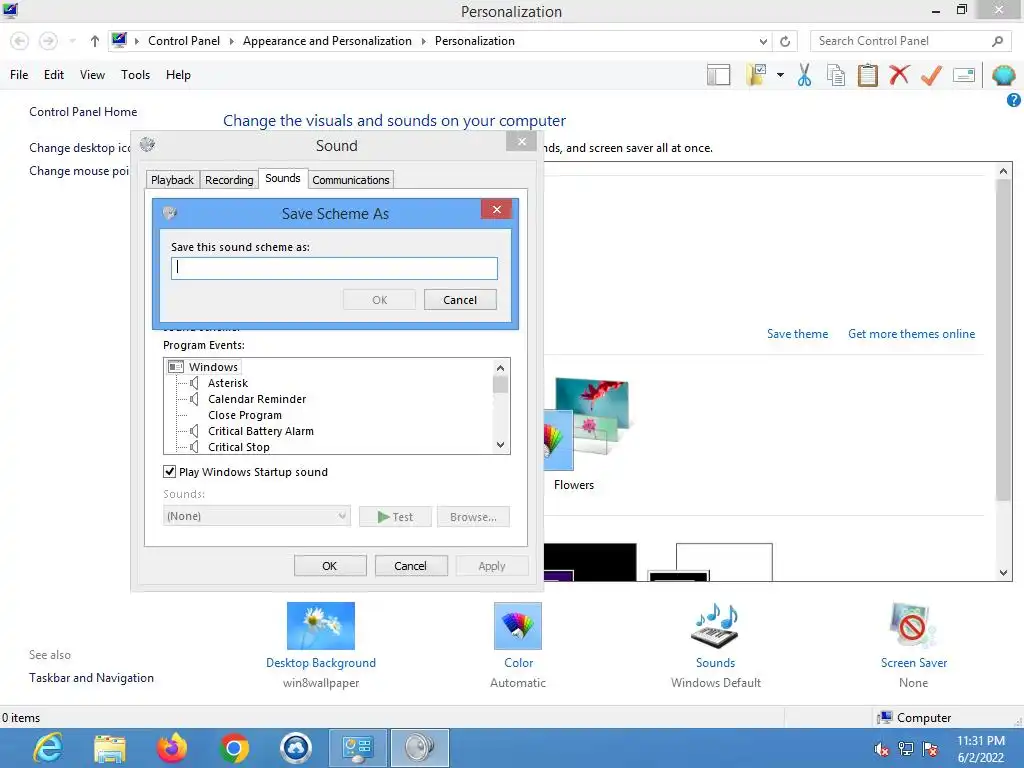Expand arrow after Control Panel breadcrumb
The width and height of the screenshot is (1024, 768).
(x=231, y=41)
